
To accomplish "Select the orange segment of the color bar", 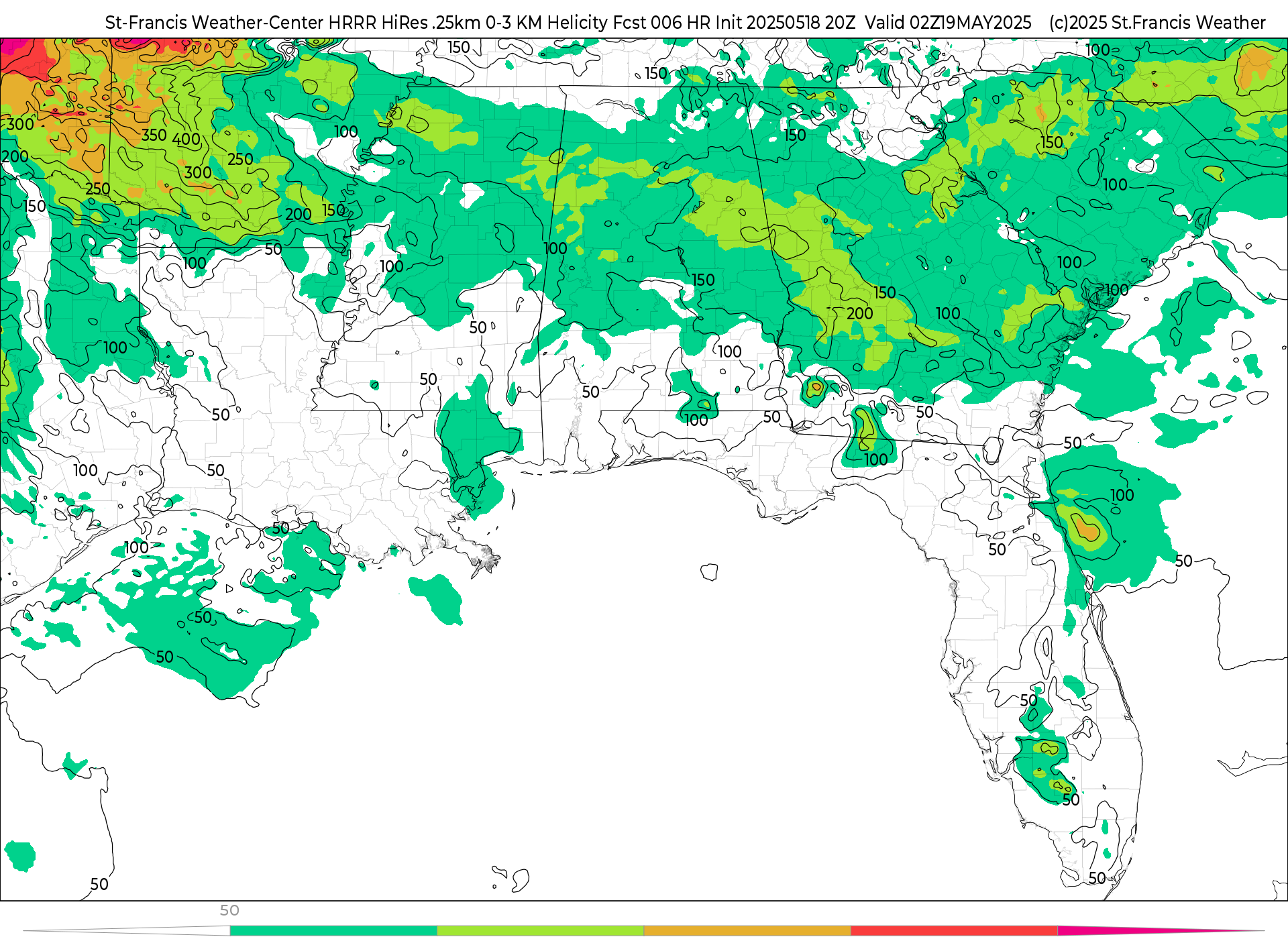I will [747, 931].
